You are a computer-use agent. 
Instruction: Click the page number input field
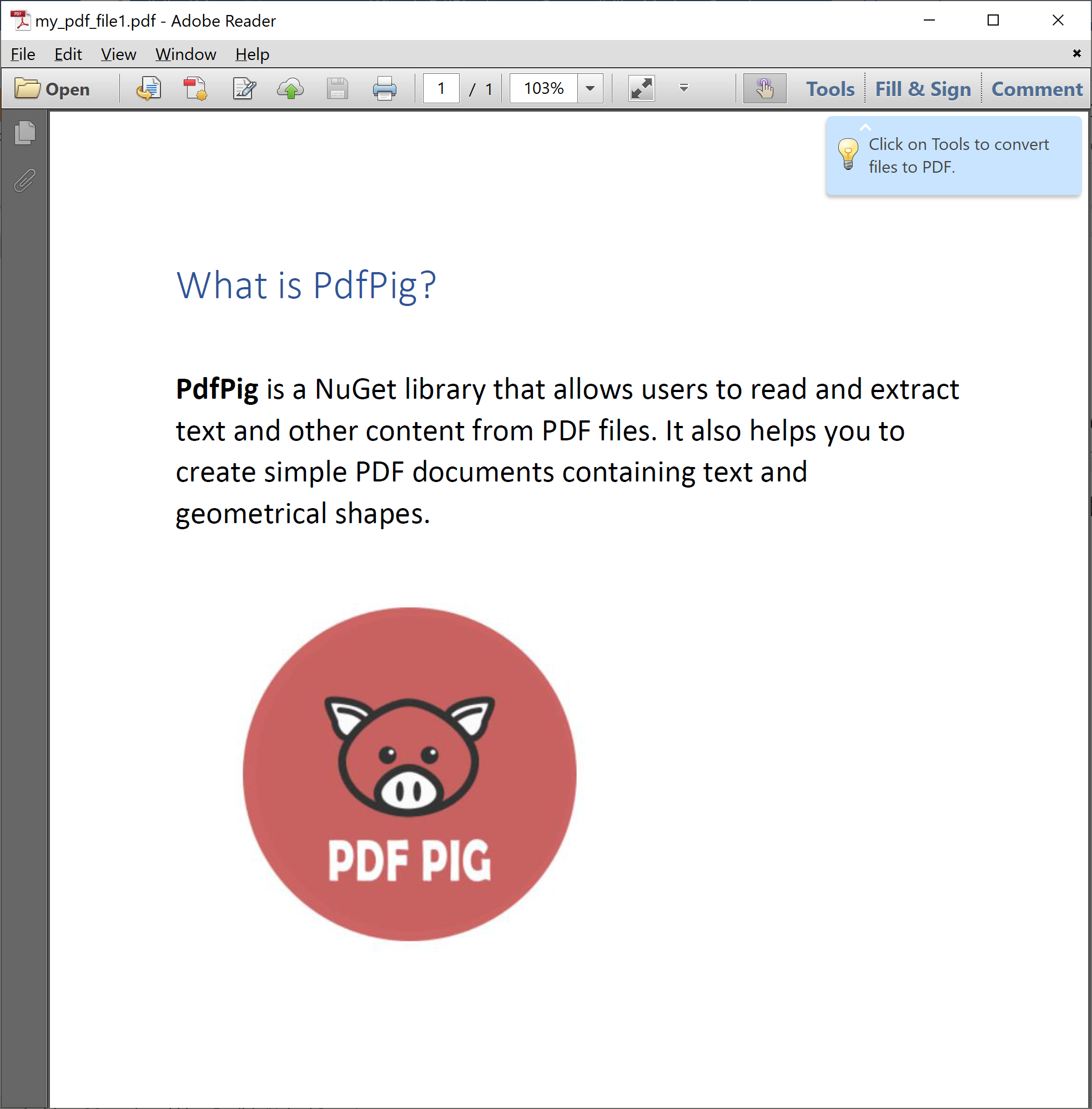point(440,89)
